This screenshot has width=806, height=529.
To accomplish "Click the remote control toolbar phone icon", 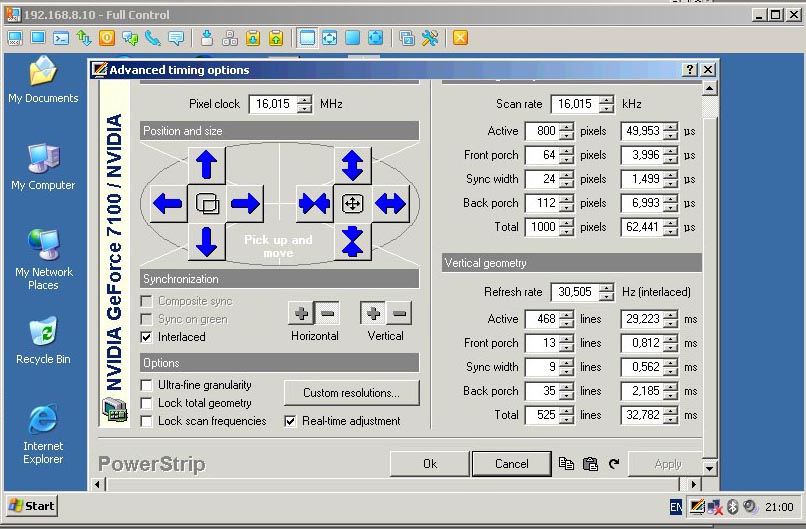I will [153, 38].
